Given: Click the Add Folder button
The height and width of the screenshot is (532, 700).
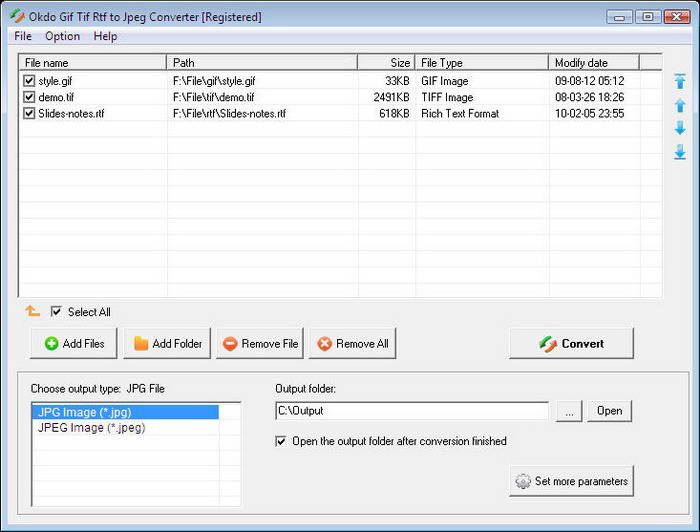Looking at the screenshot, I should [x=167, y=343].
